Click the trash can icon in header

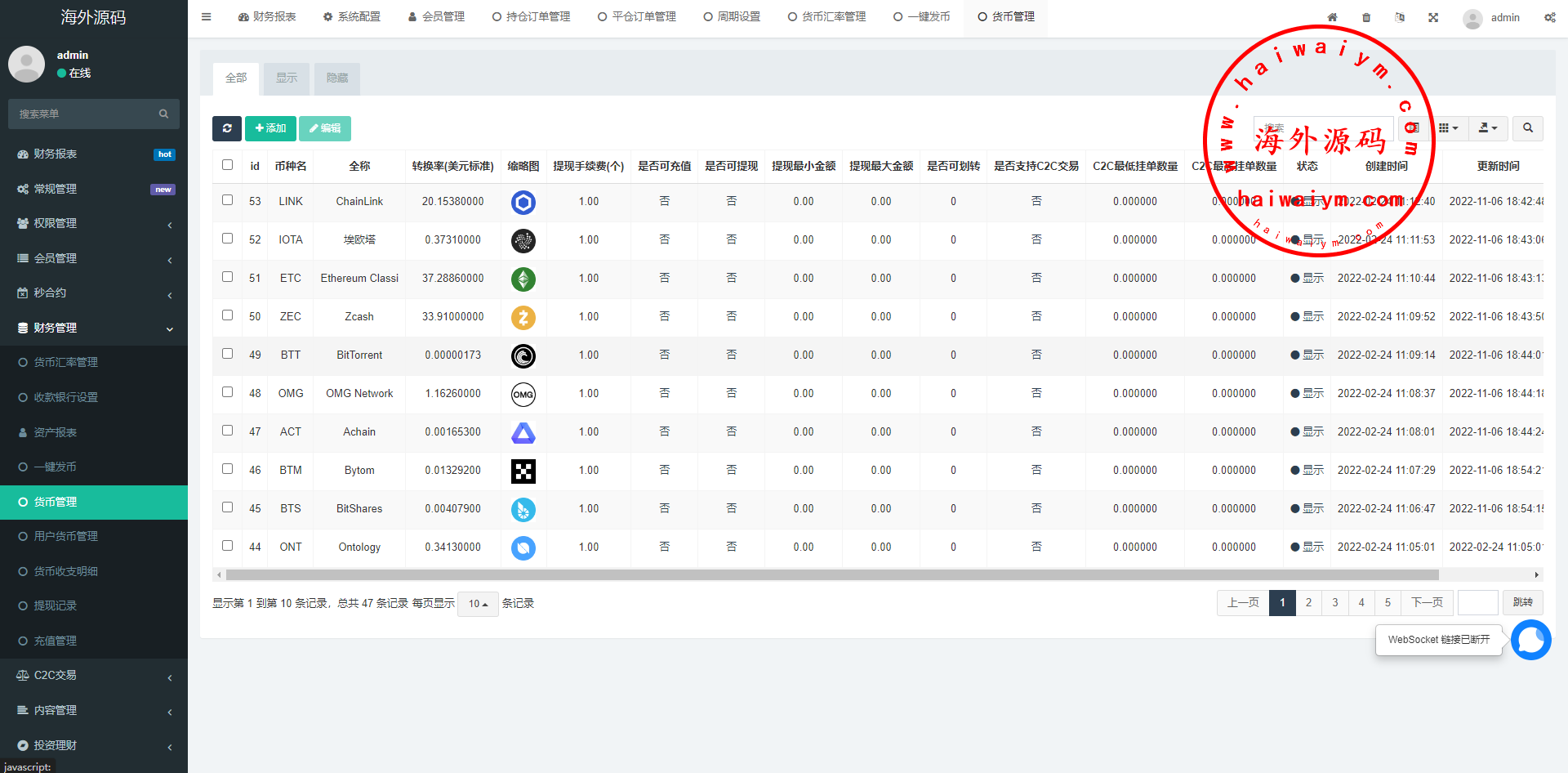pos(1366,17)
